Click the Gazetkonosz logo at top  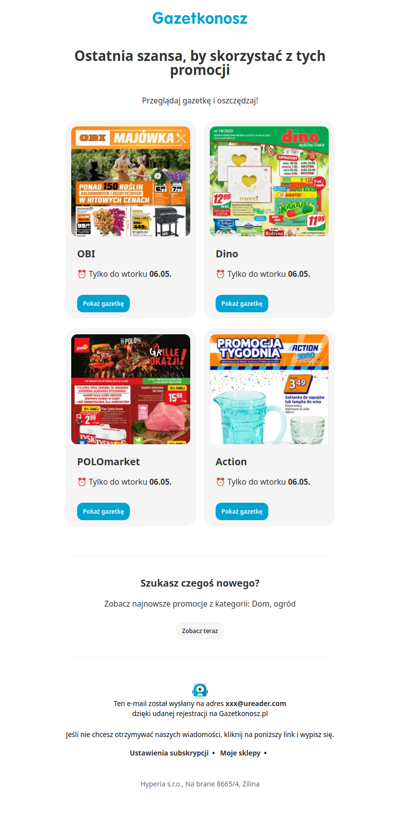coord(200,18)
